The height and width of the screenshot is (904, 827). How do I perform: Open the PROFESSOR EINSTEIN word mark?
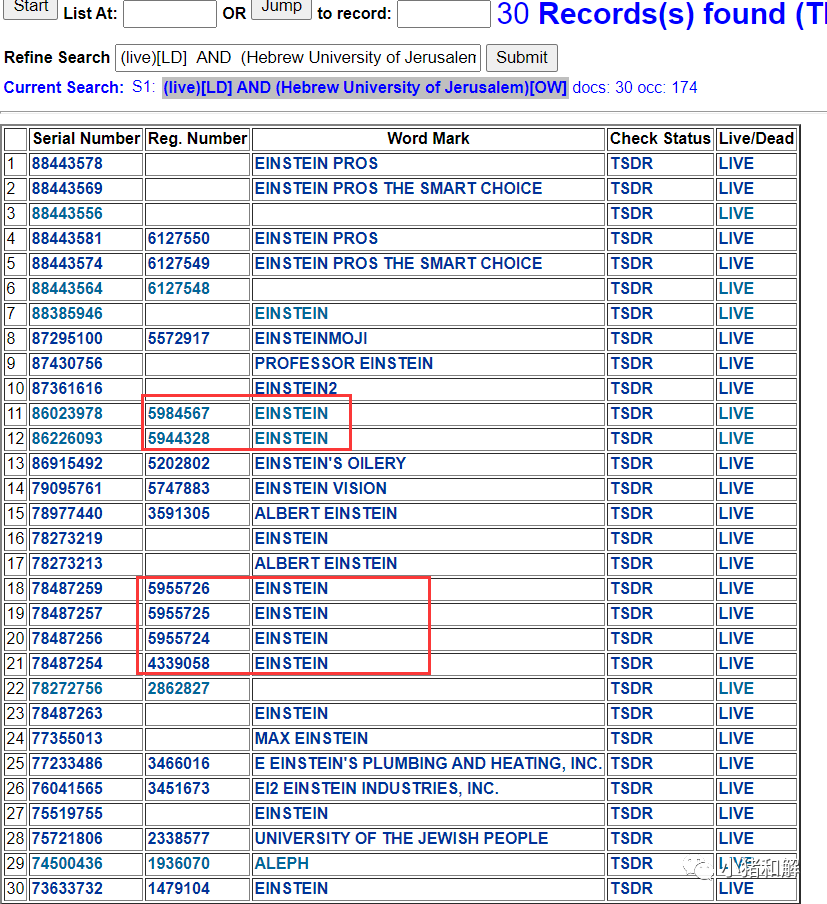click(x=344, y=363)
